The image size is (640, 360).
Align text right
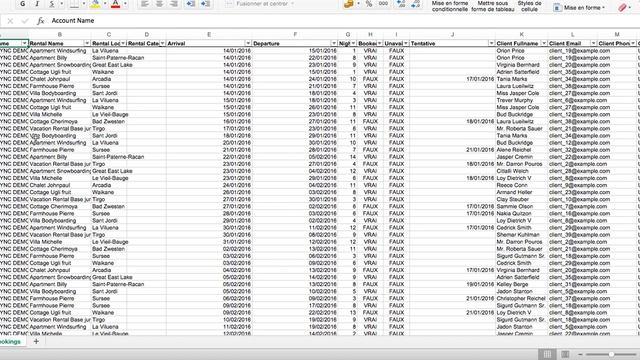[x=174, y=4]
